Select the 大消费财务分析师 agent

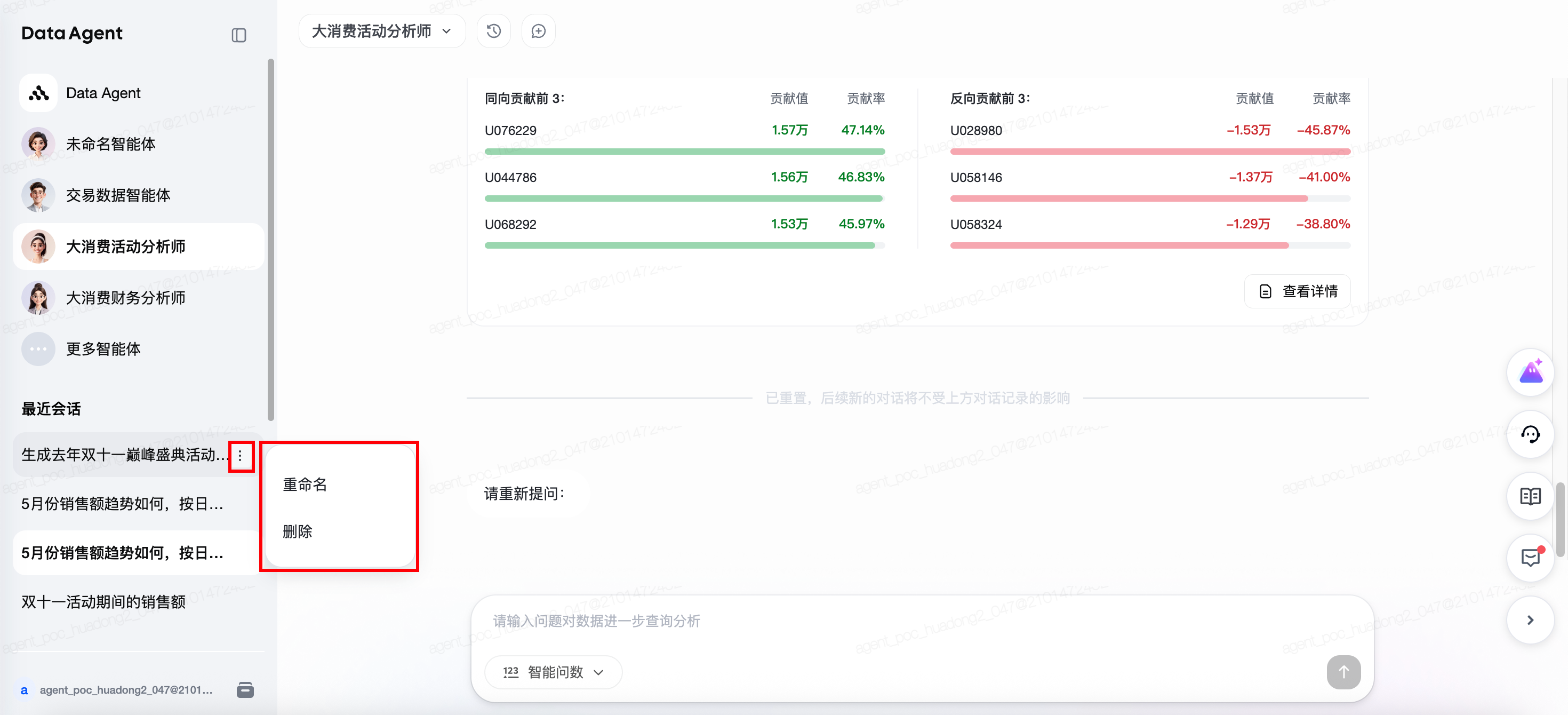point(125,297)
